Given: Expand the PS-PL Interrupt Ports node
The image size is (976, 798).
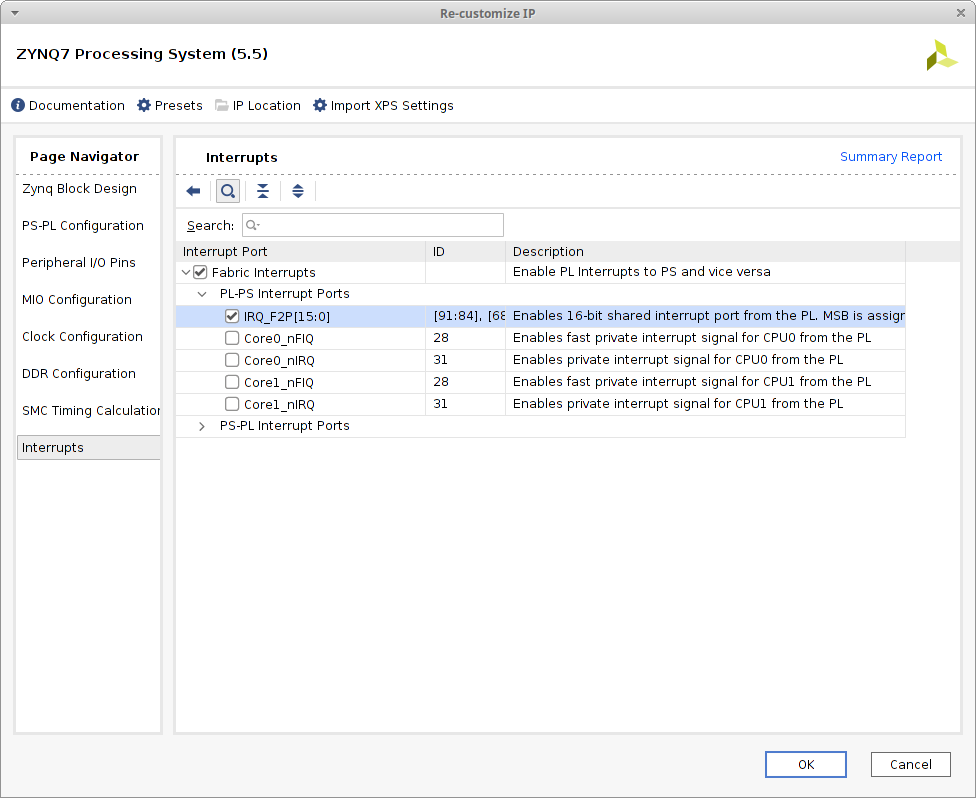Looking at the screenshot, I should (x=203, y=426).
